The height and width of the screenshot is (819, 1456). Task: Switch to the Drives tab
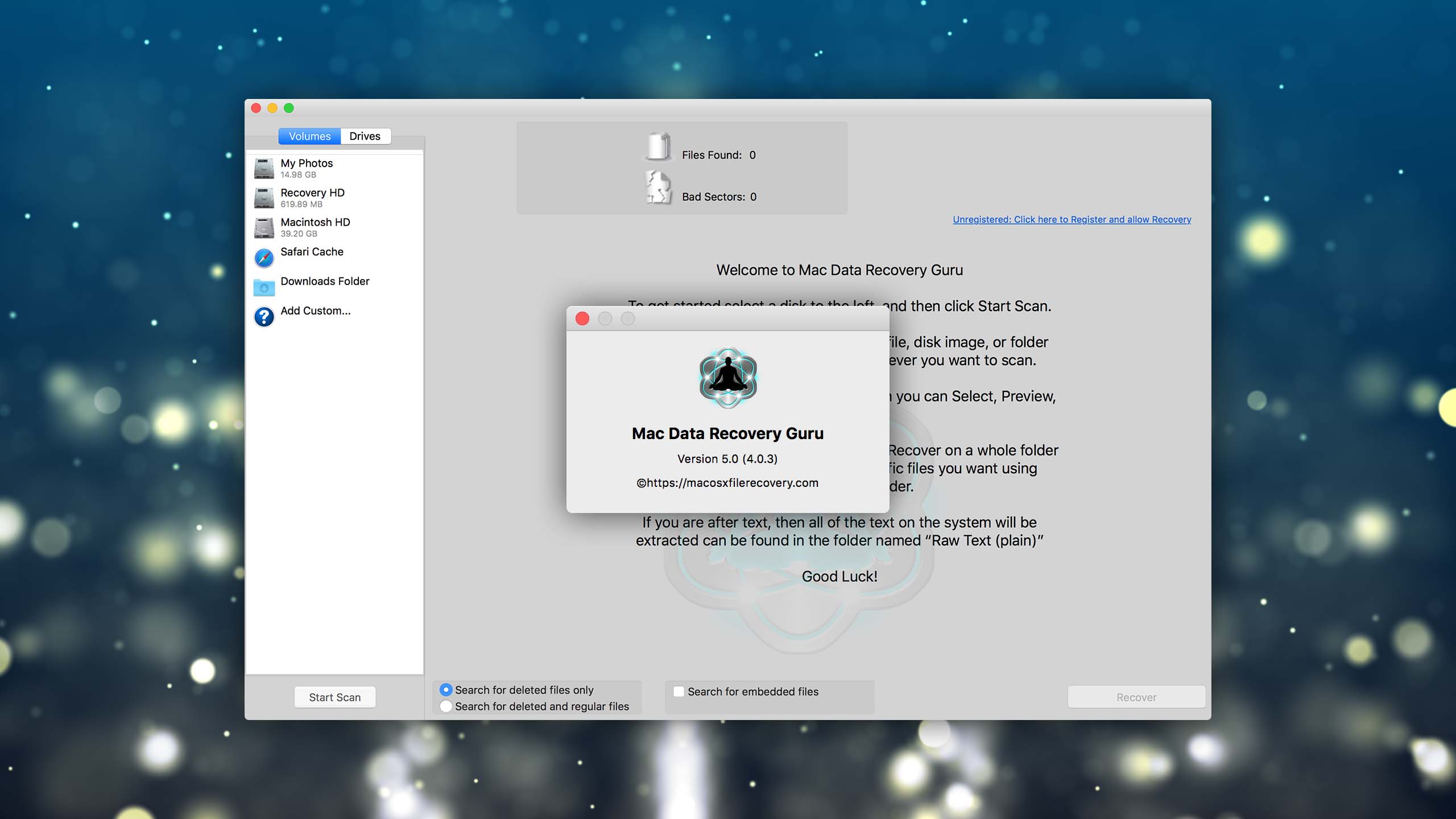(365, 136)
